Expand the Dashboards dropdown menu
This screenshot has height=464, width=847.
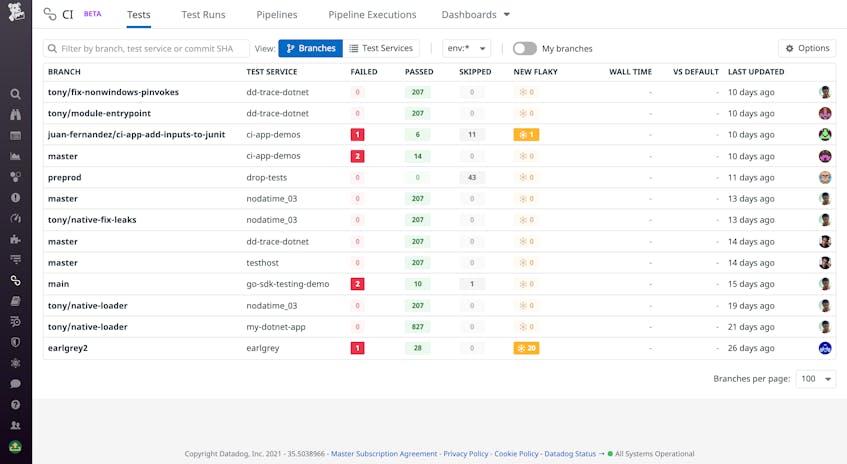pyautogui.click(x=475, y=15)
